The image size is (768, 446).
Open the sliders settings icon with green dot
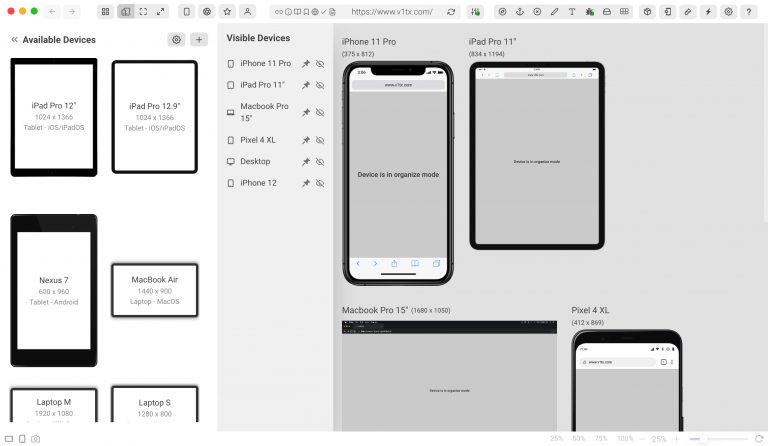475,12
